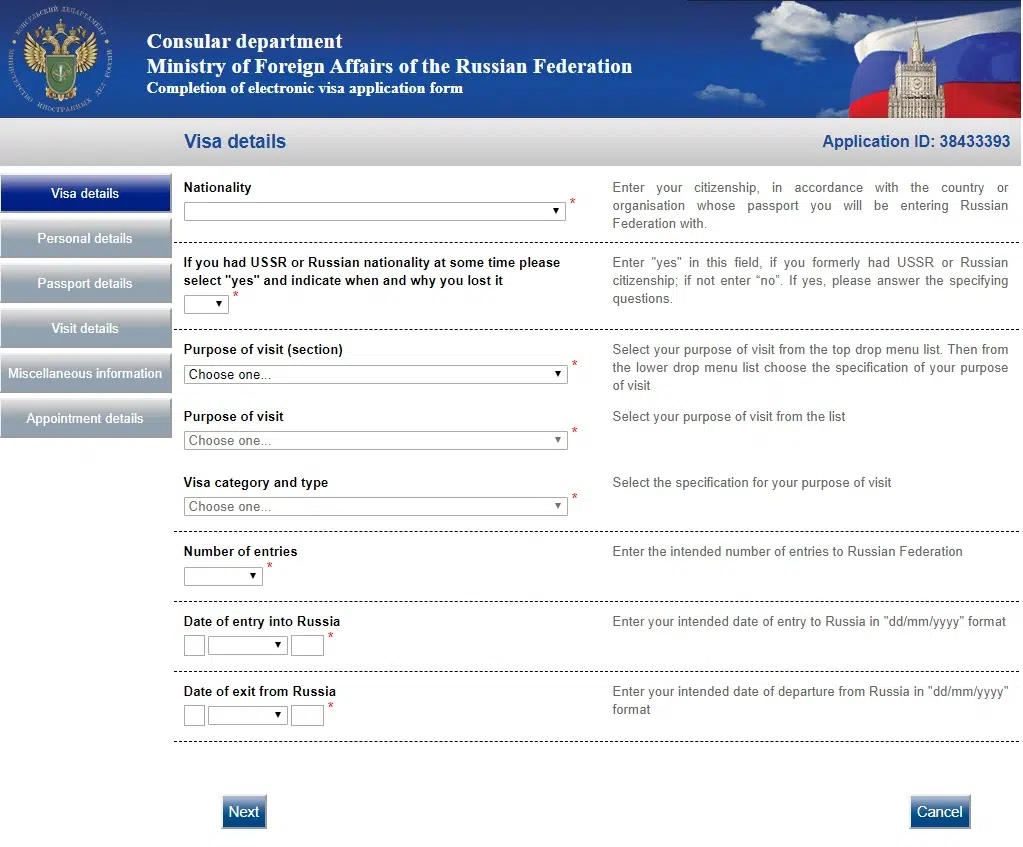Click the Application ID: 38433393 text
The height and width of the screenshot is (847, 1023).
916,142
